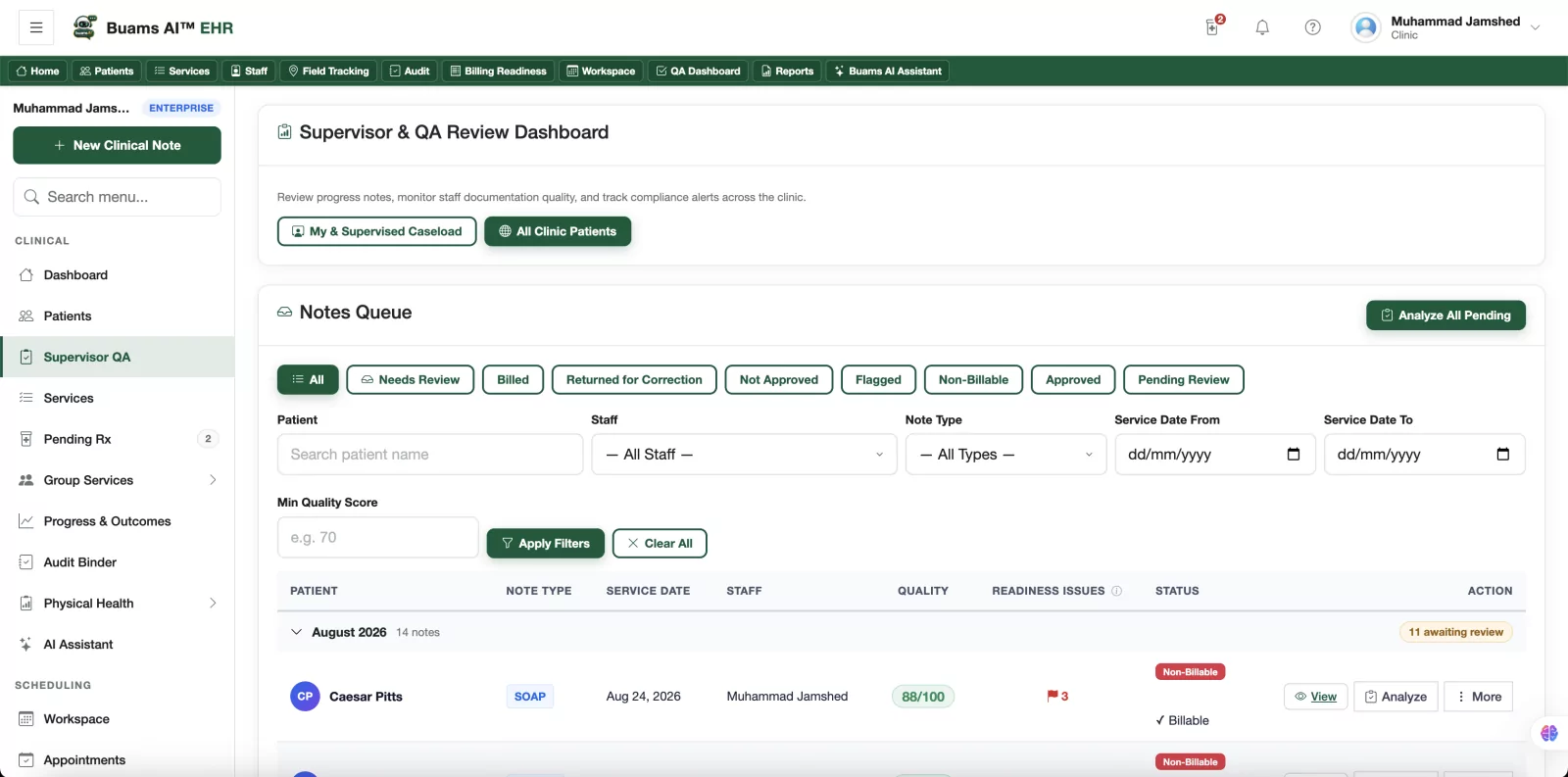The width and height of the screenshot is (1568, 777).
Task: Open the notifications bell
Action: click(1262, 27)
